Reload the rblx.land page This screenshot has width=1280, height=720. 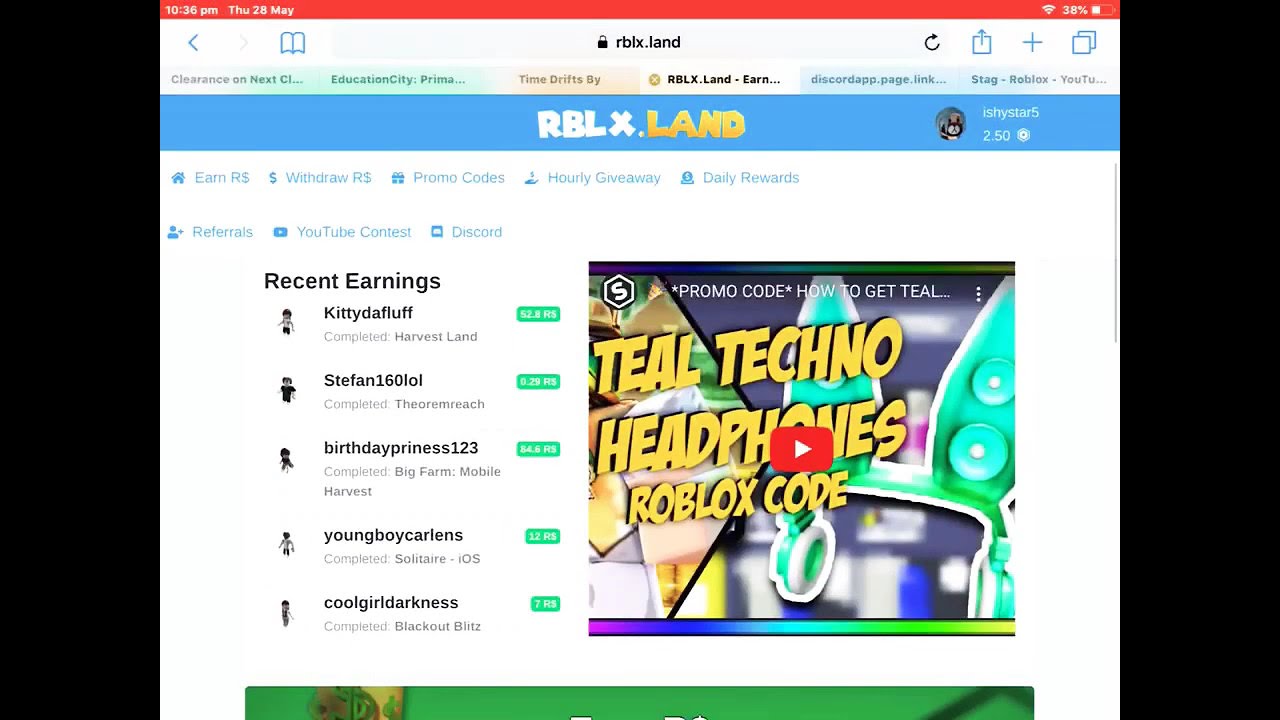932,42
